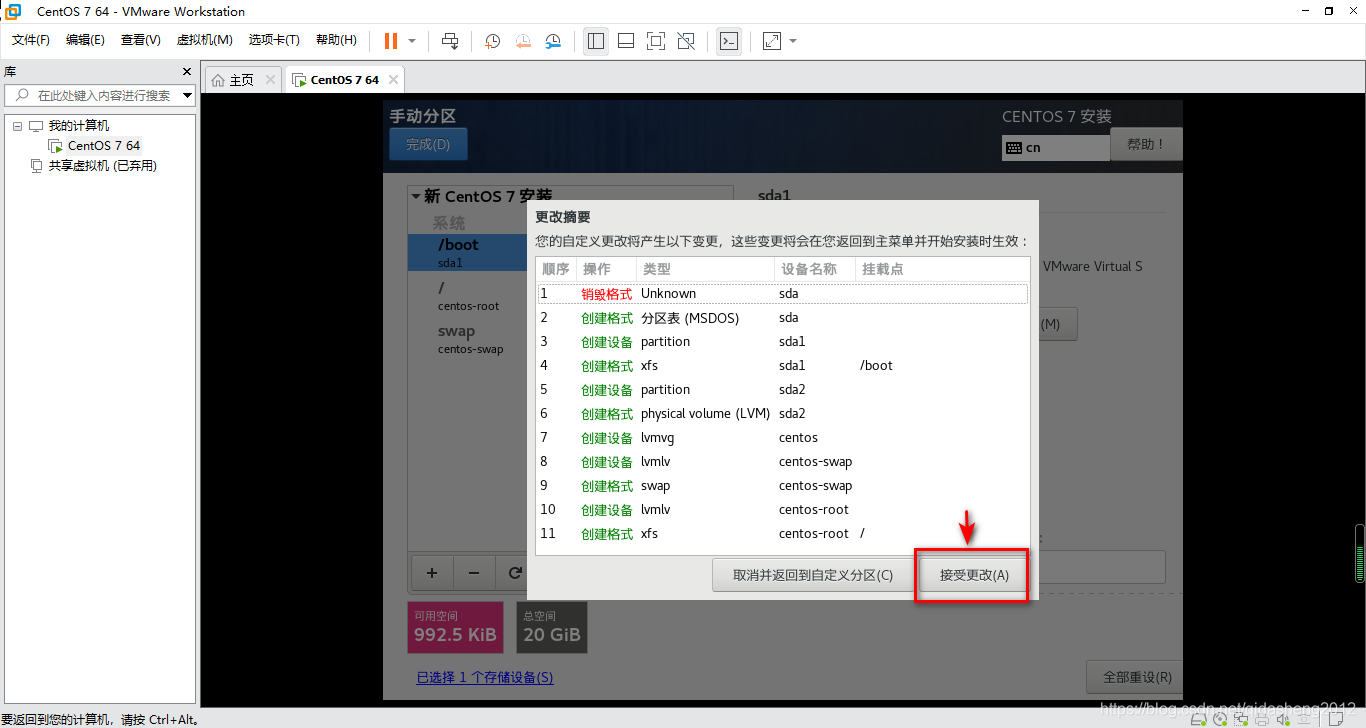Select row 4 xfs sda1 /boot
This screenshot has height=728, width=1366.
(782, 366)
